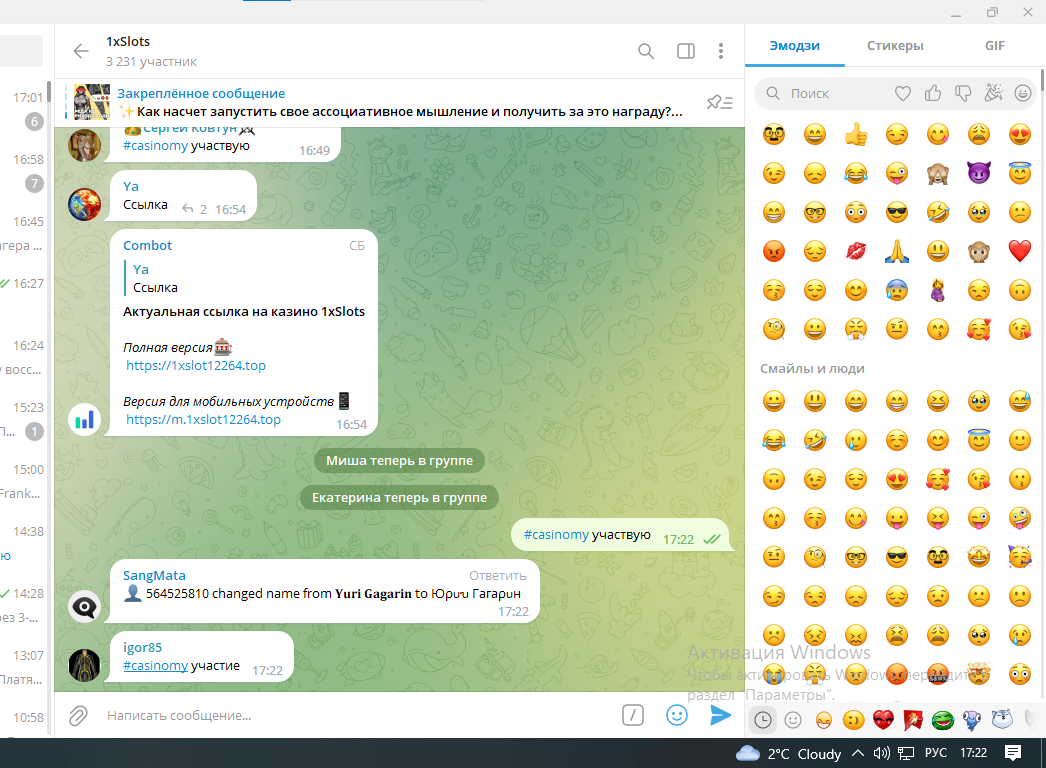Filter emoji by party popper category
1046x768 pixels.
click(993, 93)
